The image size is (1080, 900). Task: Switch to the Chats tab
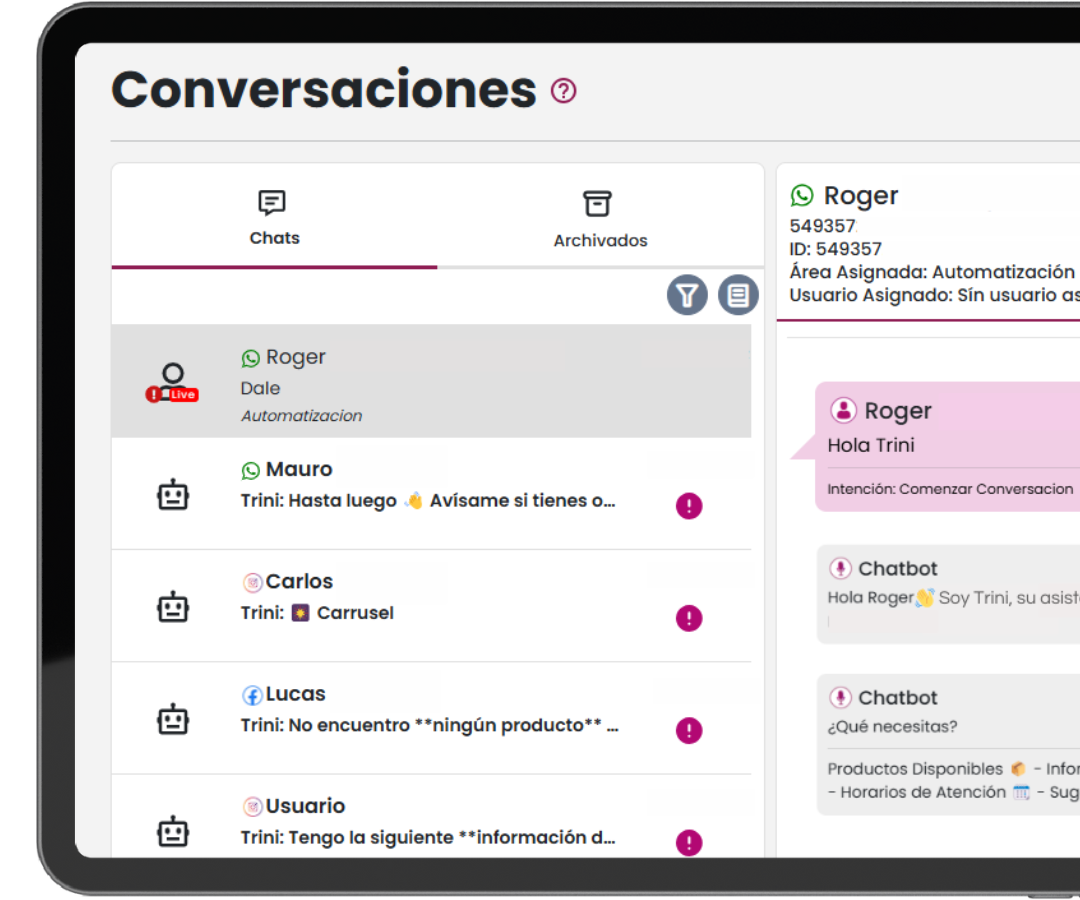274,218
